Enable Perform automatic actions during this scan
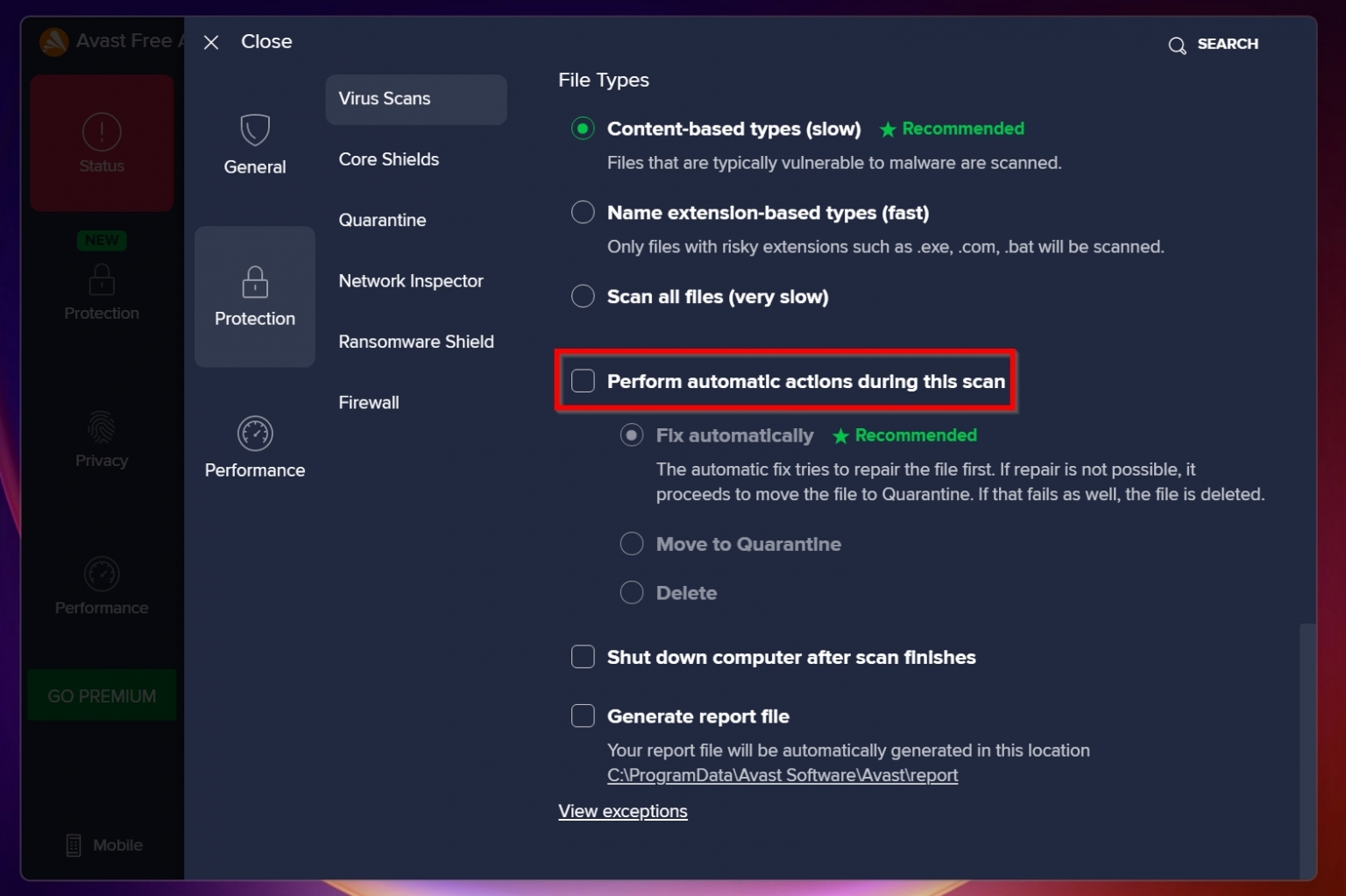 pyautogui.click(x=583, y=381)
